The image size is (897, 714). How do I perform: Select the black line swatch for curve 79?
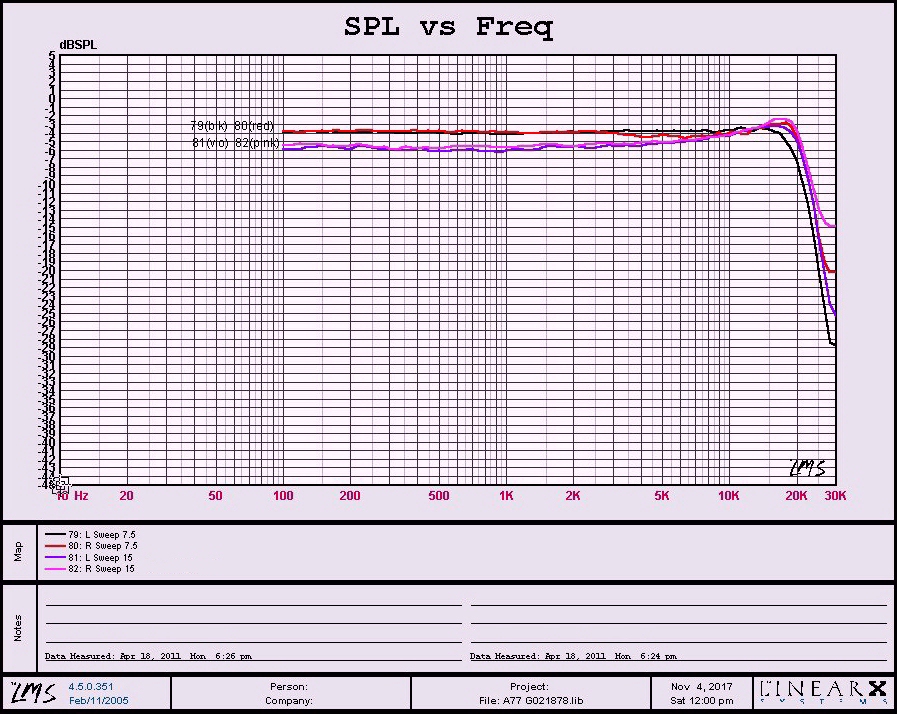54,535
